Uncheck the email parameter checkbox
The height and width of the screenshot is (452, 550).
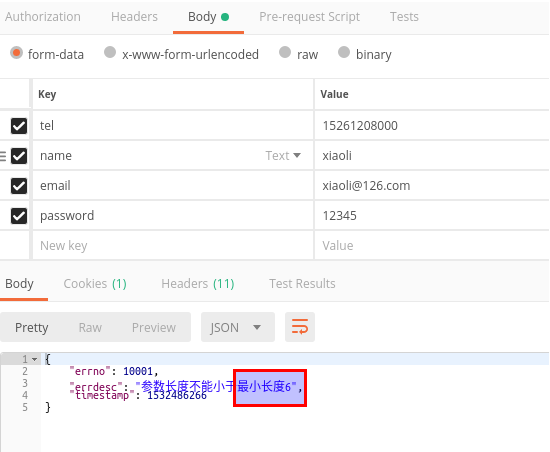[x=19, y=186]
